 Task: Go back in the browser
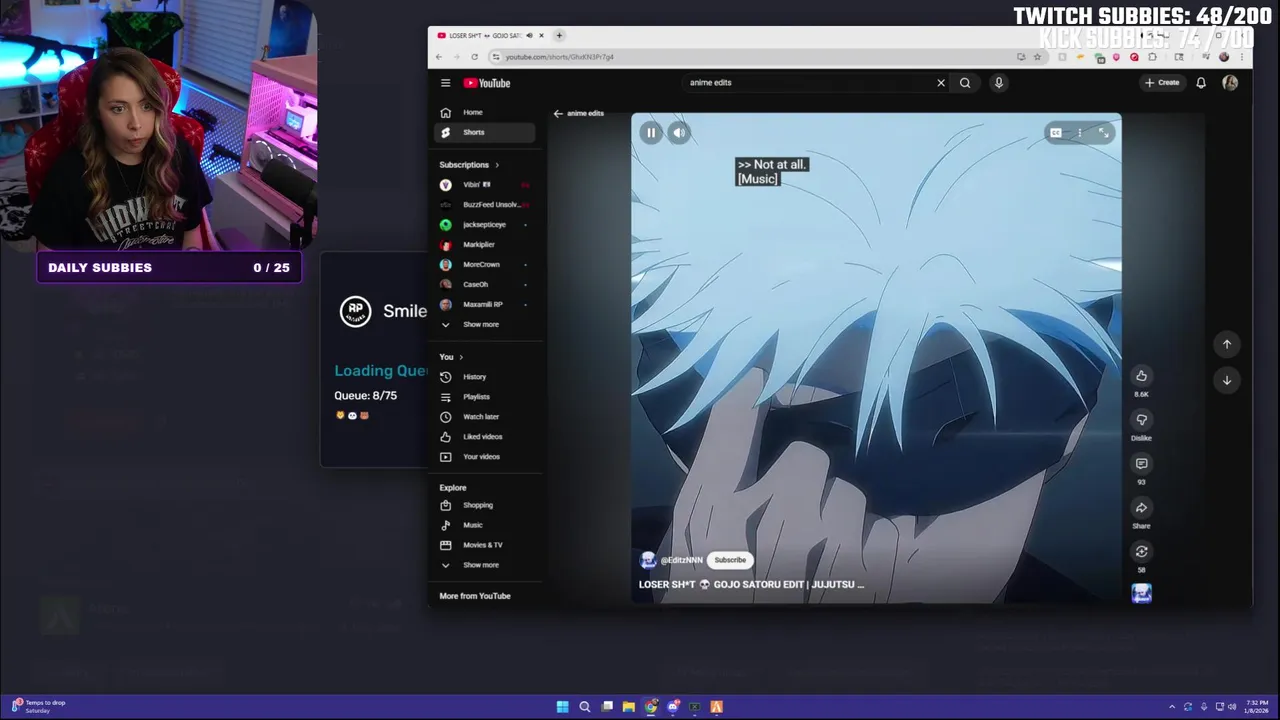(x=439, y=57)
